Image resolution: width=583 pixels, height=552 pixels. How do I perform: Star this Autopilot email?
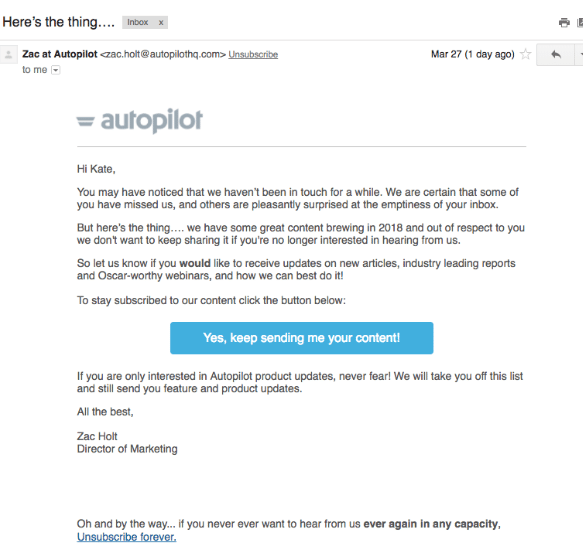coord(525,54)
